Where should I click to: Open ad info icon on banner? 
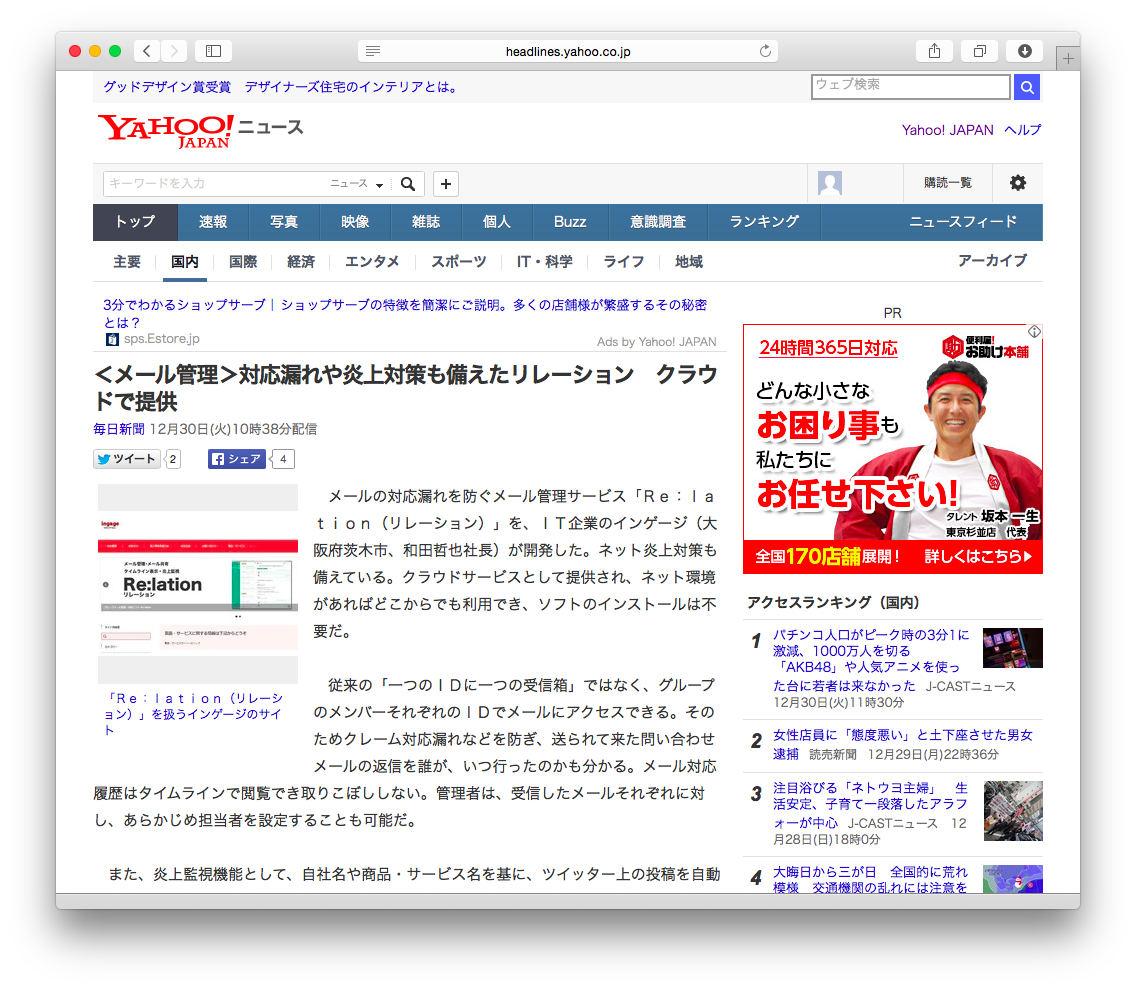(x=1034, y=331)
